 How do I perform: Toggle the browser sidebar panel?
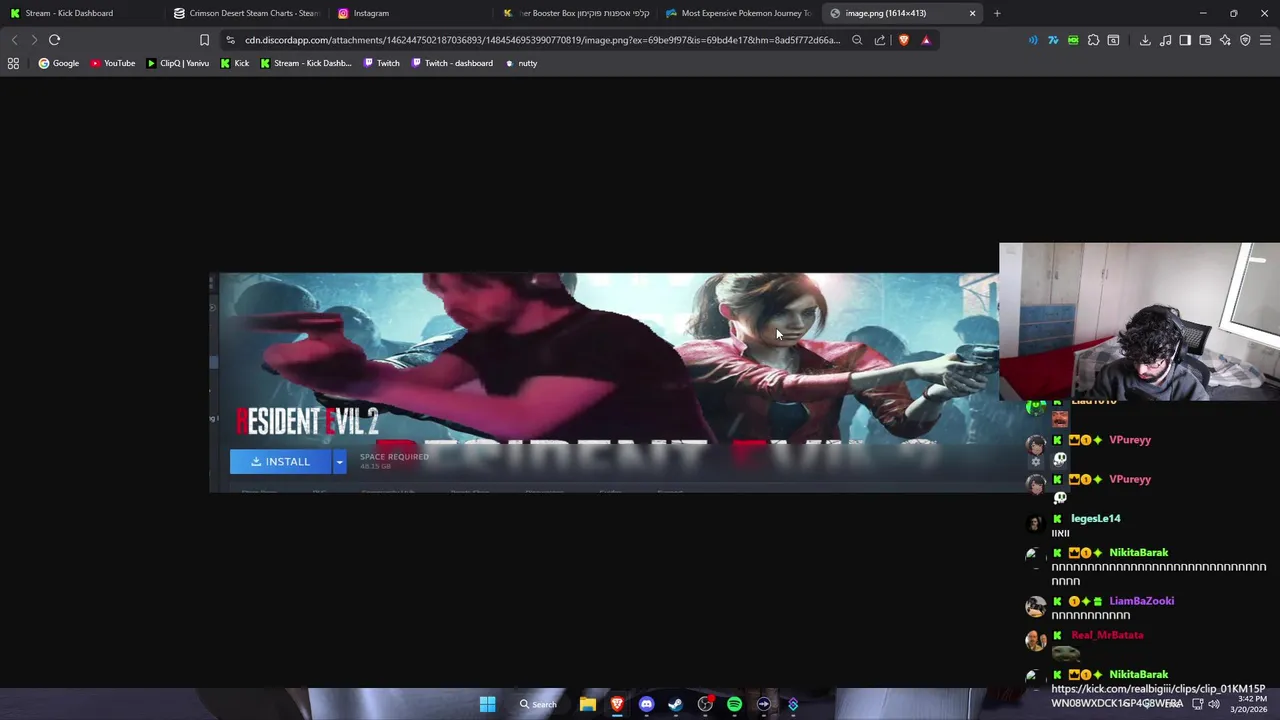coord(1185,40)
